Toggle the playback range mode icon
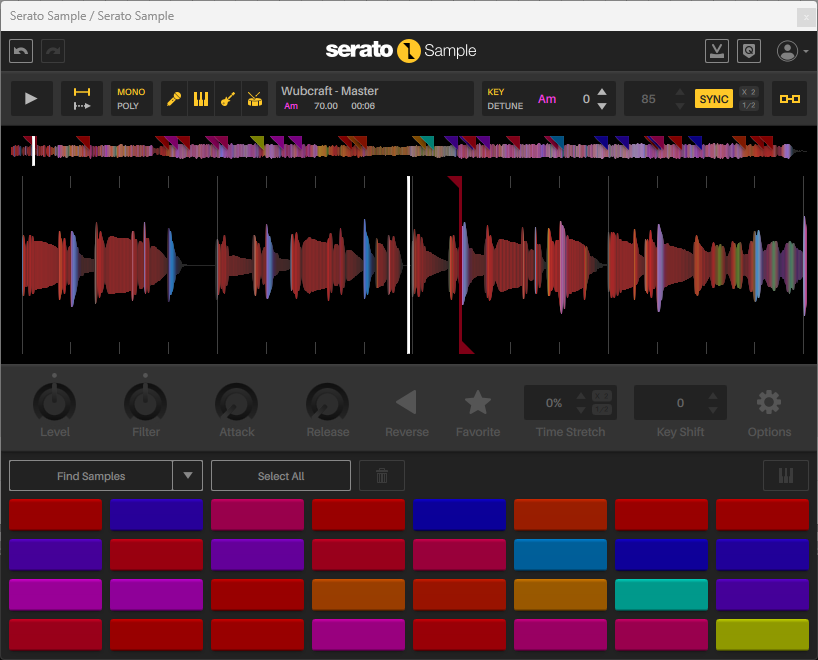 (x=82, y=99)
